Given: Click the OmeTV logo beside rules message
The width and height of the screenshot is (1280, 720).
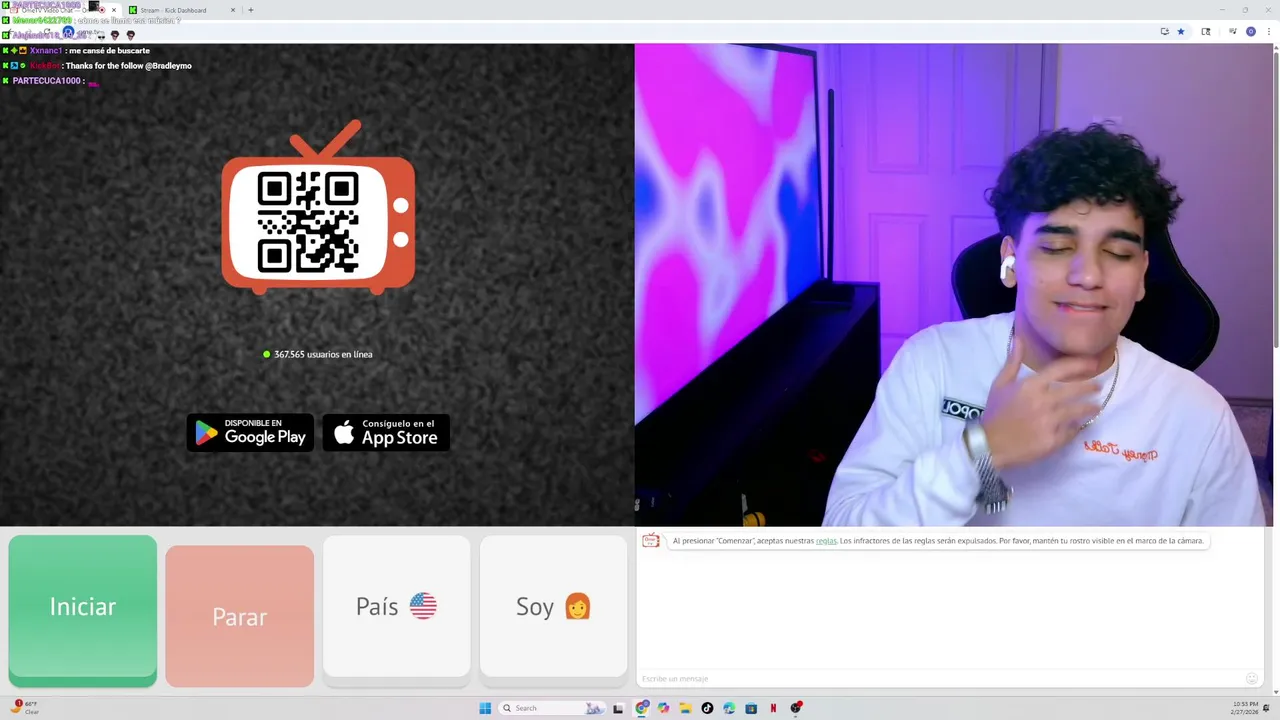Looking at the screenshot, I should 651,541.
